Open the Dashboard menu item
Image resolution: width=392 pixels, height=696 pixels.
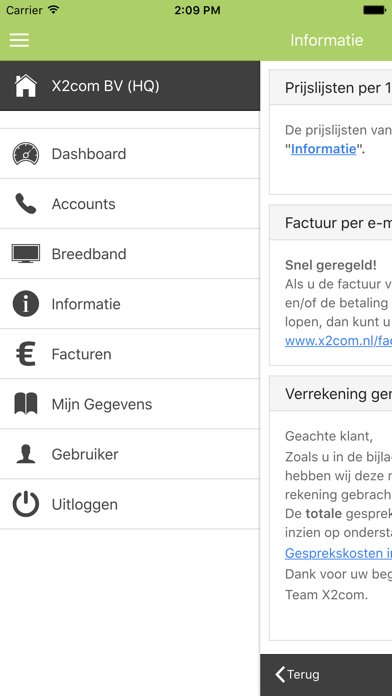[x=130, y=154]
